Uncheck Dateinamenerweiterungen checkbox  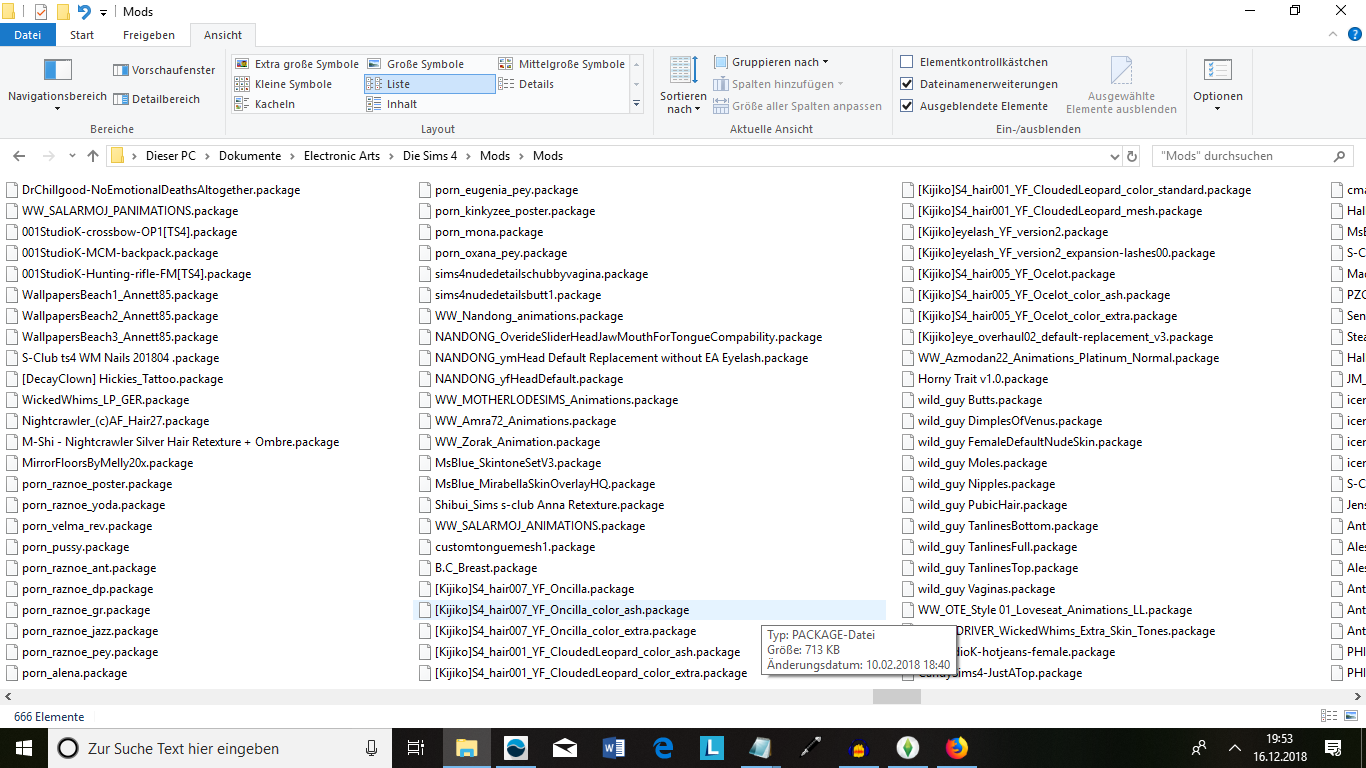click(907, 84)
